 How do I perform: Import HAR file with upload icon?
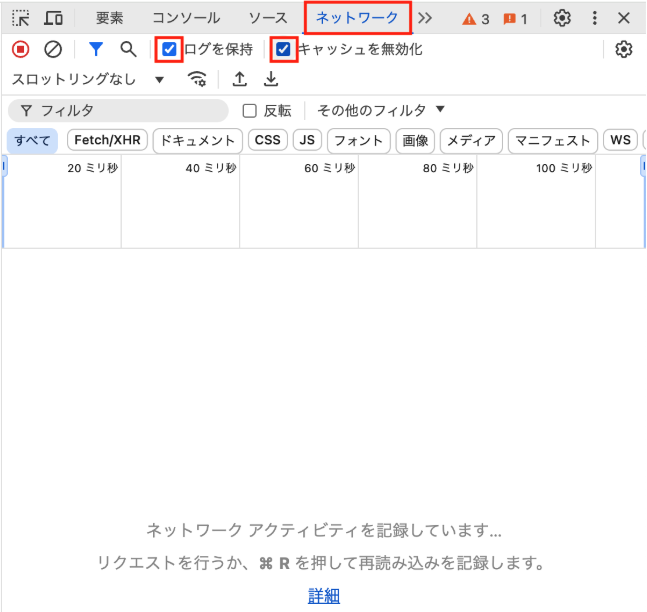coord(239,80)
